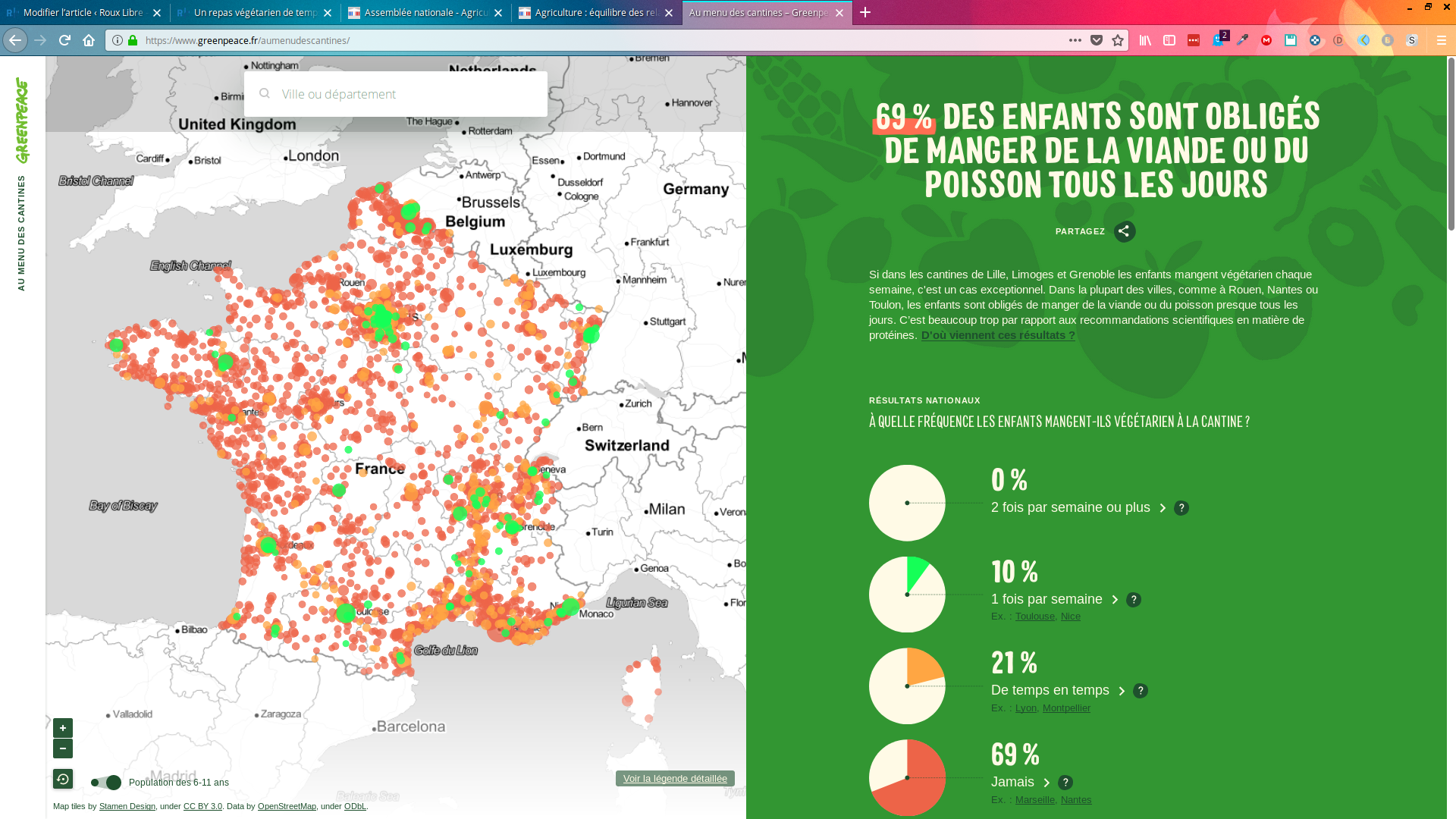Toggle the sidebar view icon
This screenshot has height=819, width=1456.
tap(1169, 40)
